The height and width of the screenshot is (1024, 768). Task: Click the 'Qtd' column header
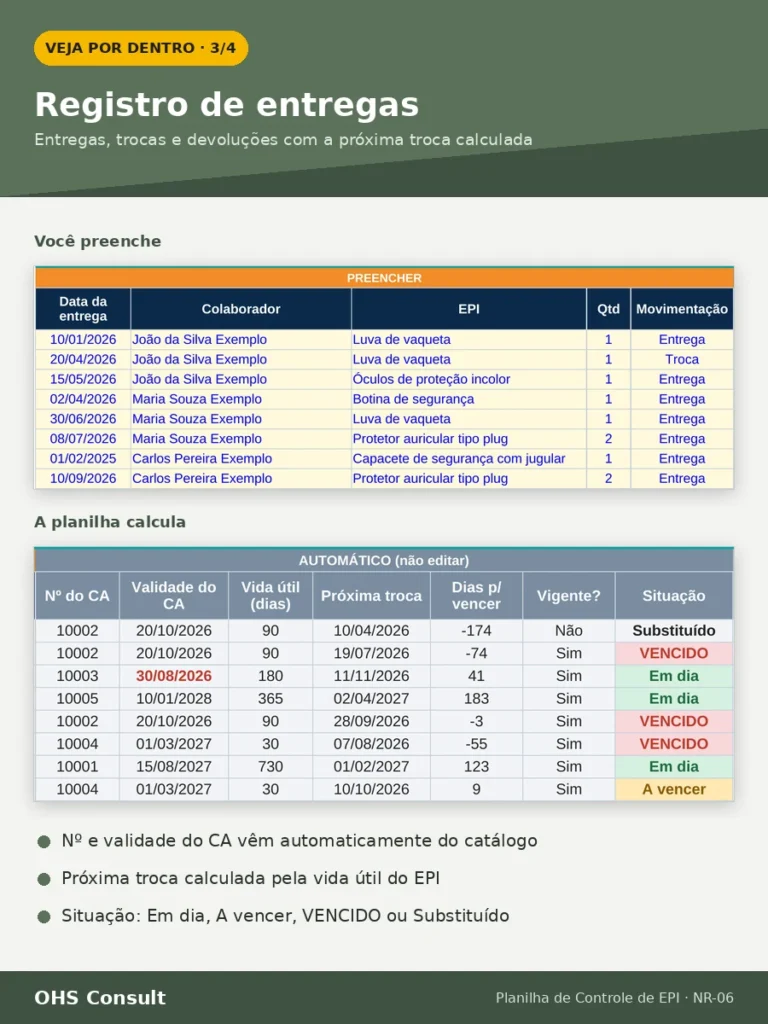(608, 309)
